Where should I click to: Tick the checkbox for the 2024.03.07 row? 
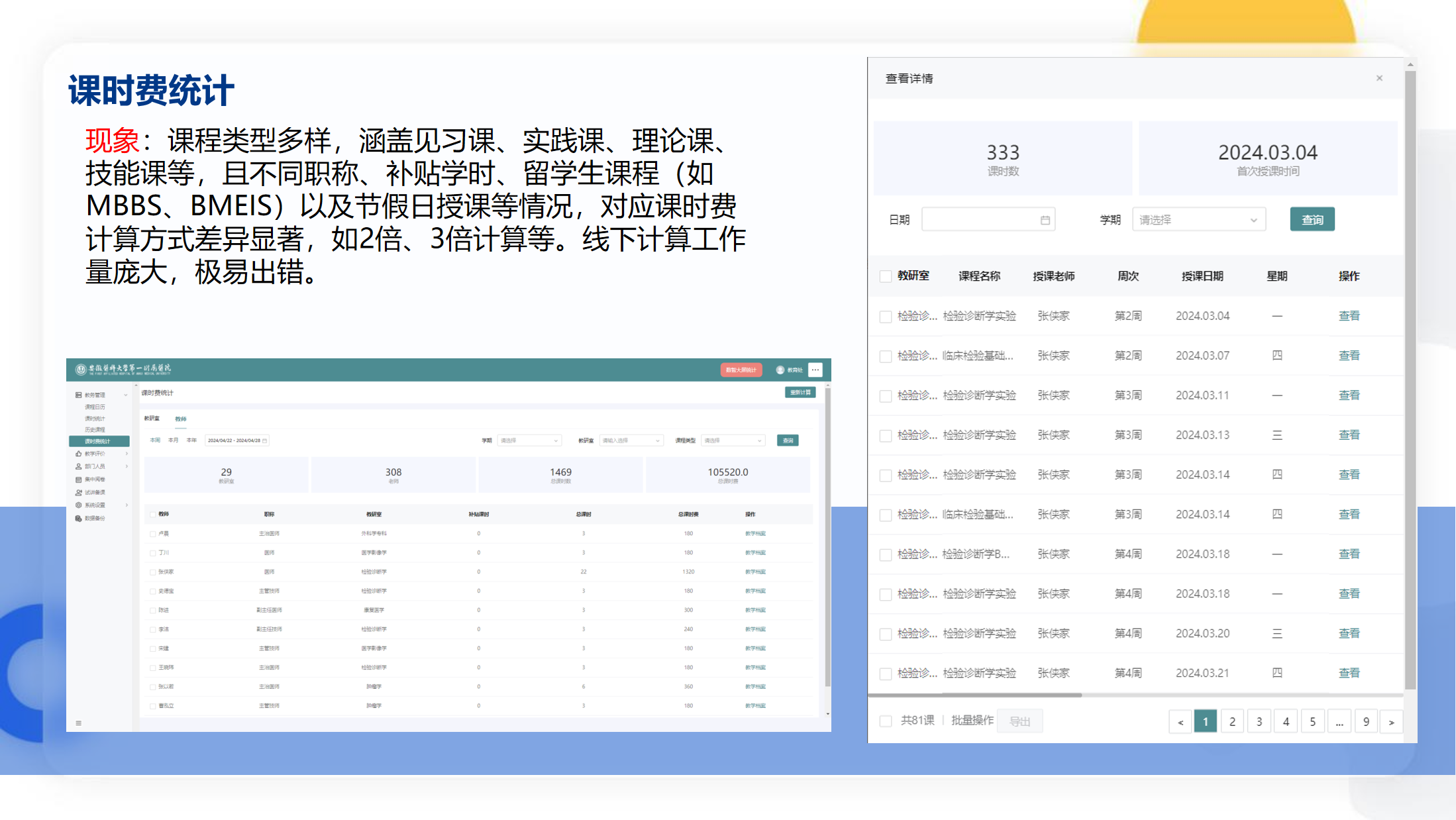(x=885, y=356)
